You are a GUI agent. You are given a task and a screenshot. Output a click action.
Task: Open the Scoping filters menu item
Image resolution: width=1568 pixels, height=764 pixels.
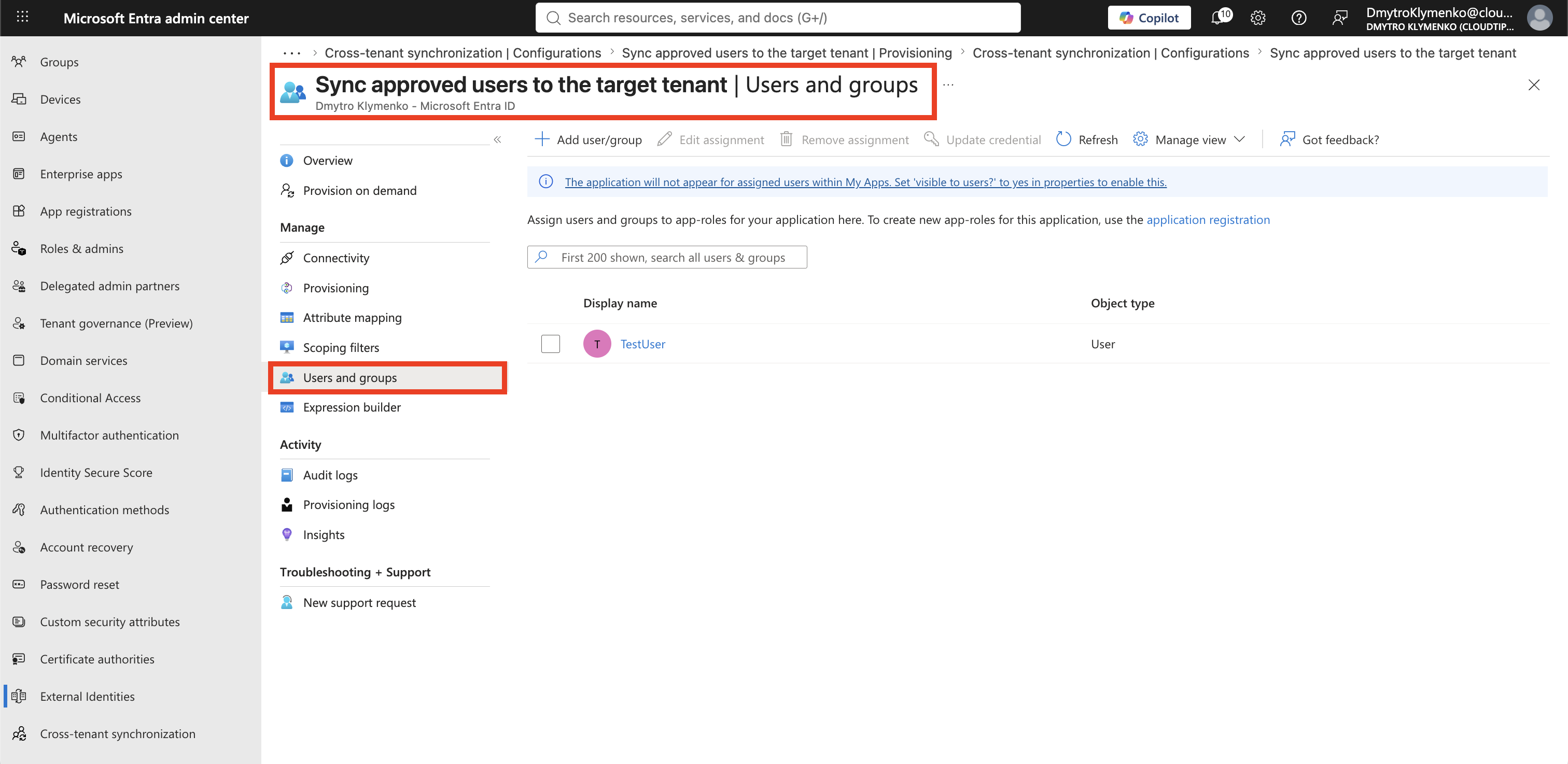tap(341, 347)
